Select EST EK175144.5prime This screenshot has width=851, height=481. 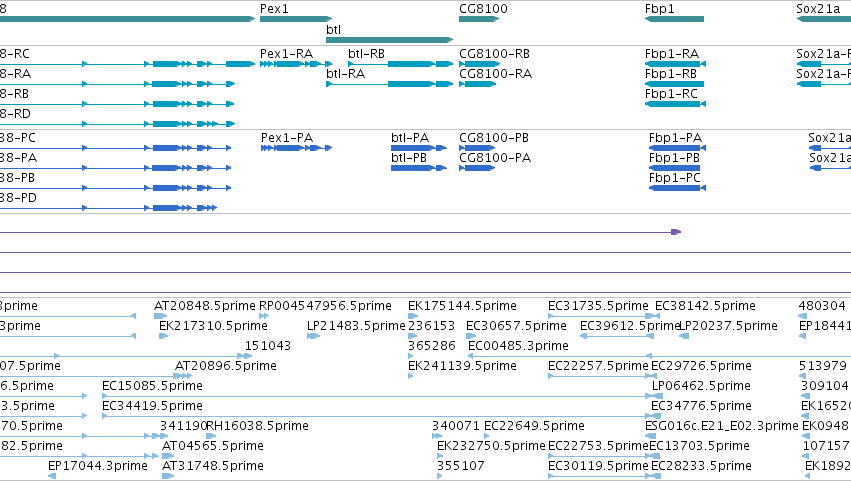pos(462,306)
